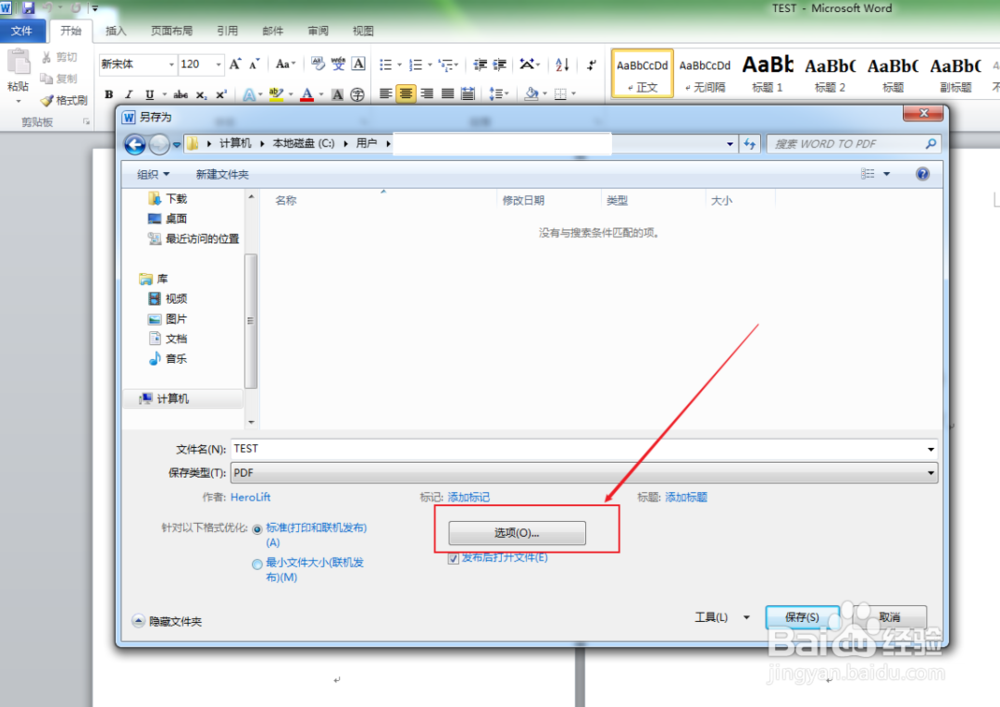Select Desktop in navigation pane
This screenshot has height=707, width=1000.
pos(168,219)
